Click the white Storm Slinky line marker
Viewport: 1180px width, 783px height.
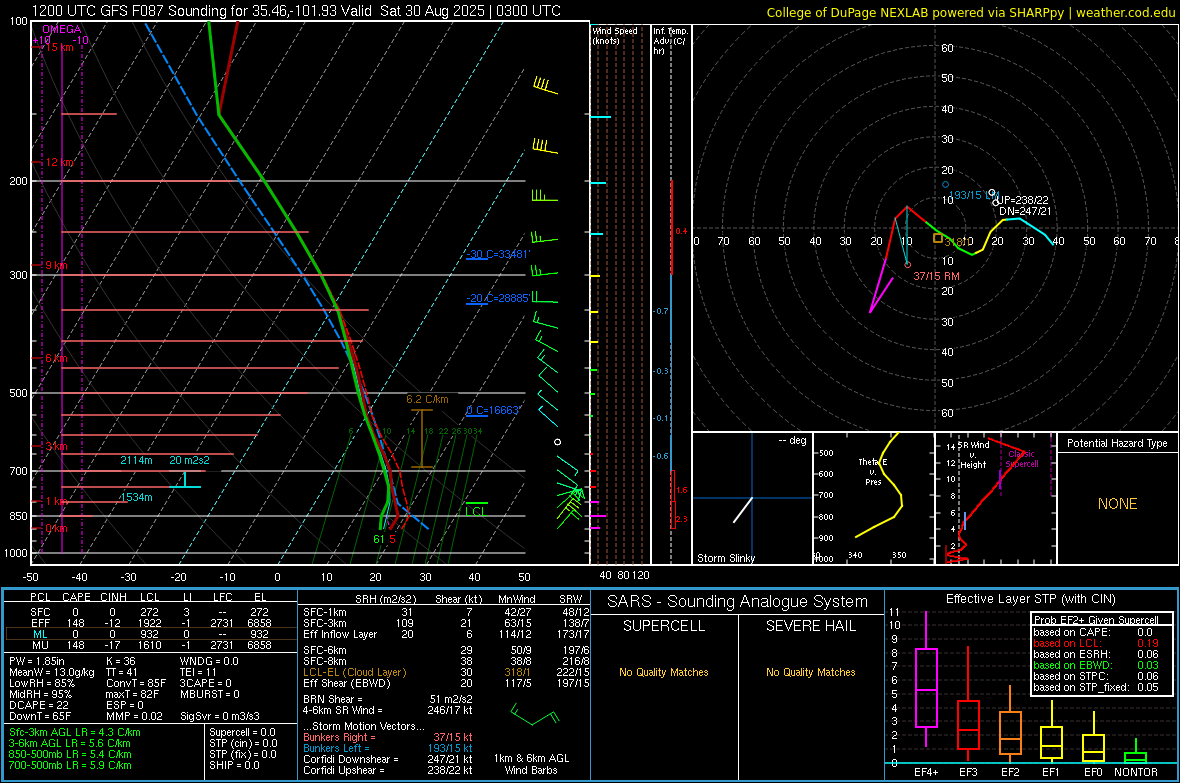click(x=743, y=510)
